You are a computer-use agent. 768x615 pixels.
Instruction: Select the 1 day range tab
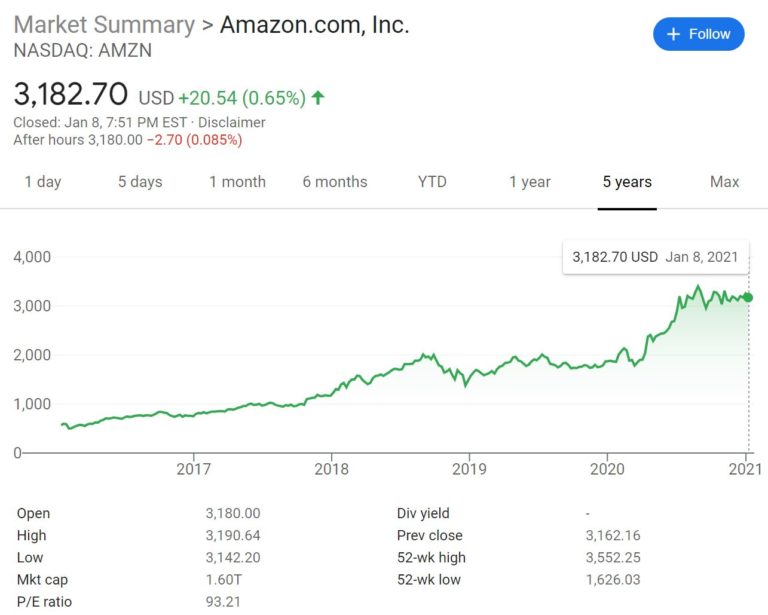coord(43,182)
